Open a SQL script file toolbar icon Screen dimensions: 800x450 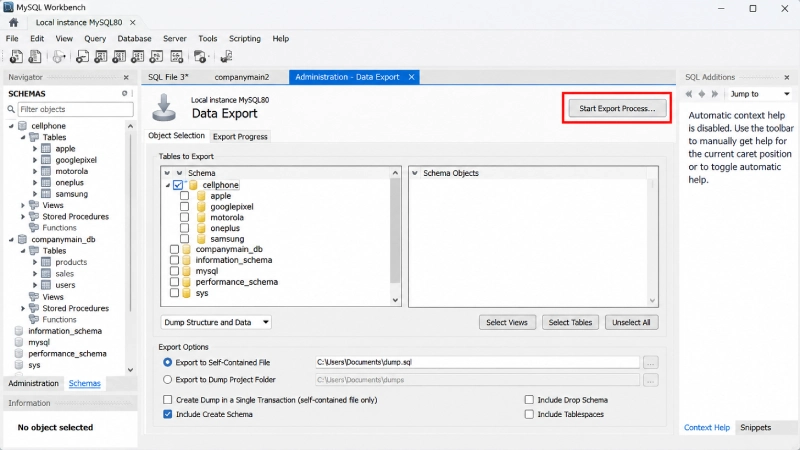[x=35, y=57]
